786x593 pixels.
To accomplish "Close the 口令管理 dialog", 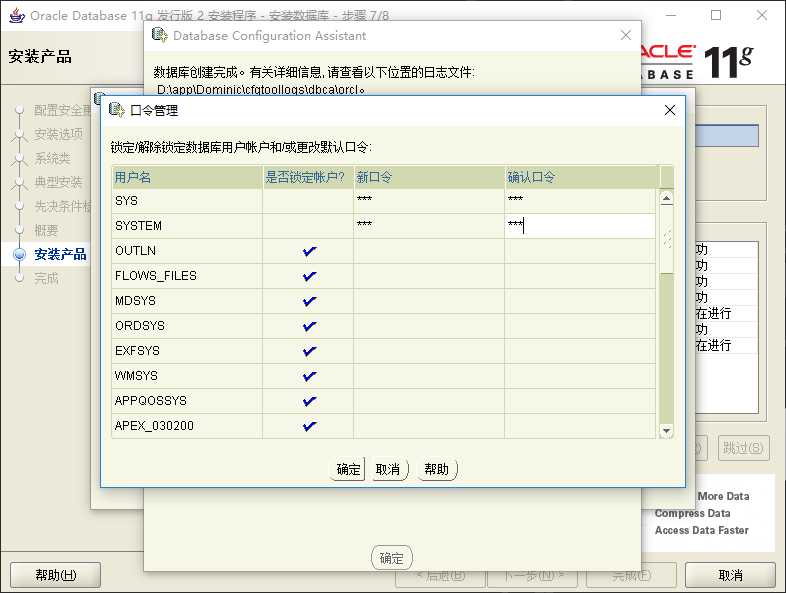I will 670,110.
